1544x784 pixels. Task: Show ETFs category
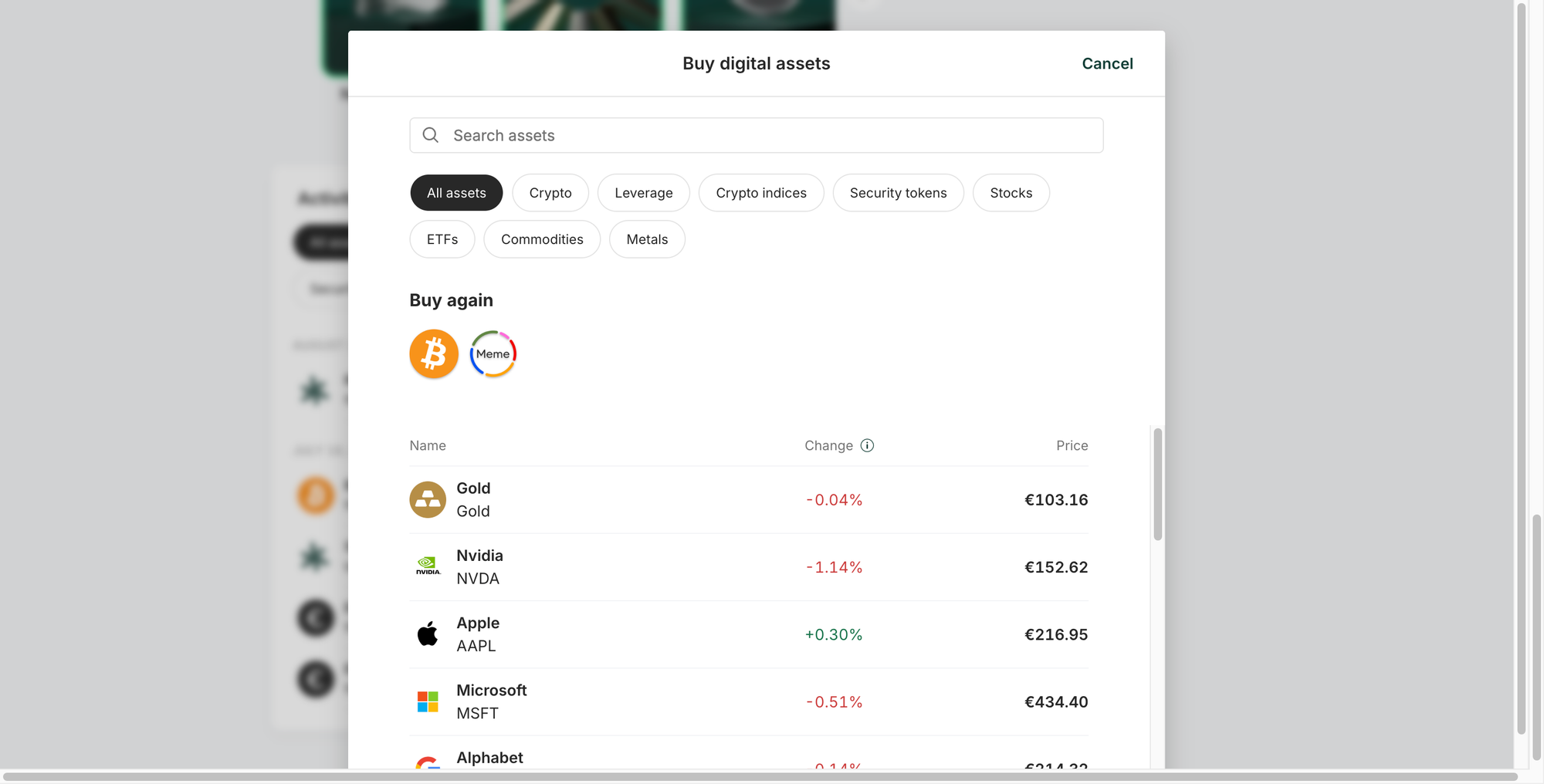point(442,239)
